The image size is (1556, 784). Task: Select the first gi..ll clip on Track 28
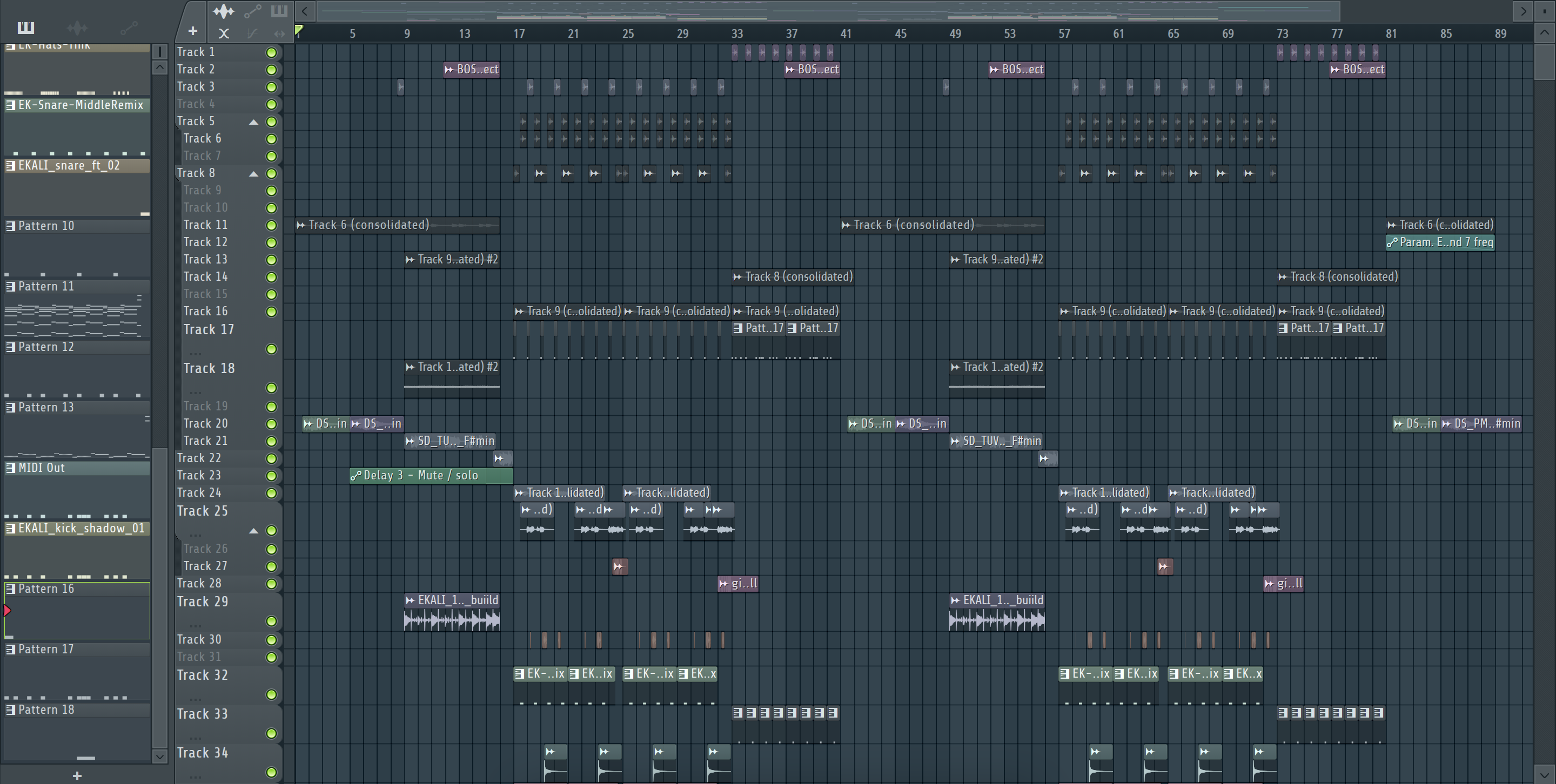pos(738,584)
